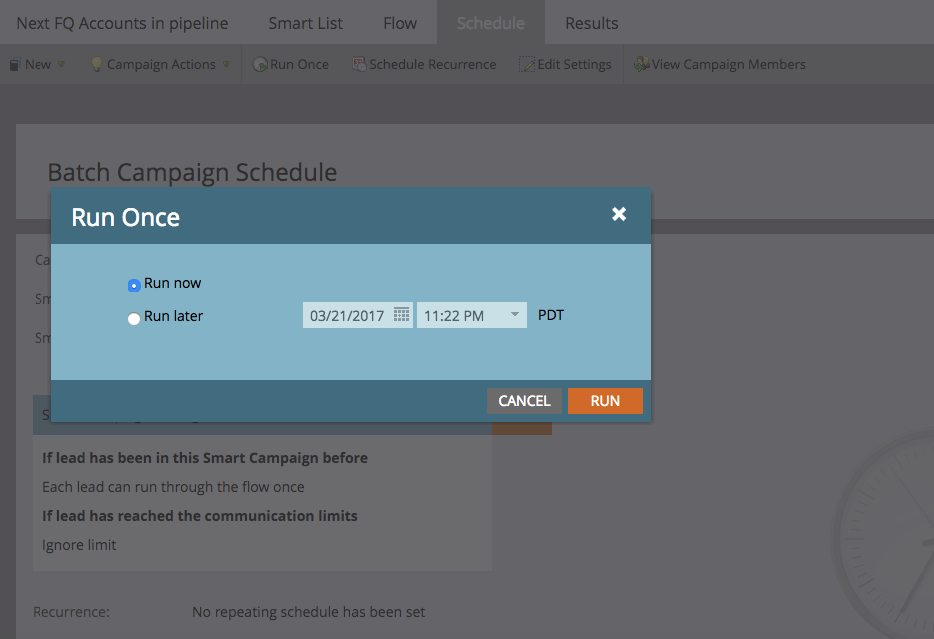Click Schedule Recurrence toolbar label
Screen dimensions: 934x639
pos(432,64)
